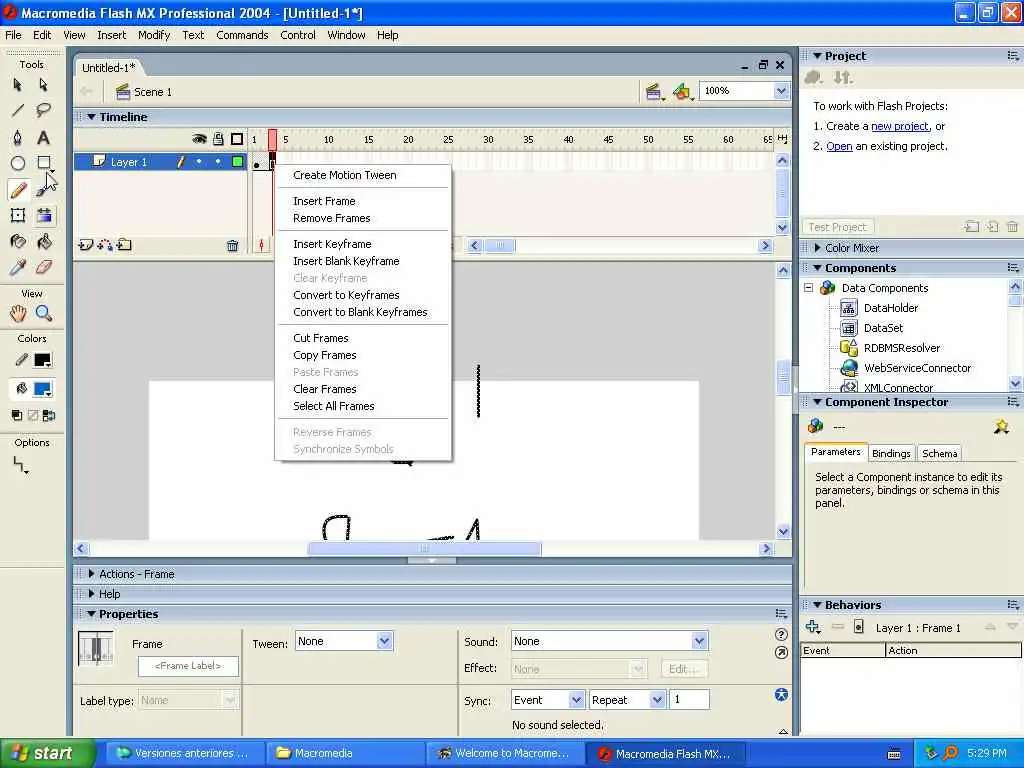This screenshot has height=768, width=1024.
Task: Open Properties panel help icon
Action: (781, 634)
